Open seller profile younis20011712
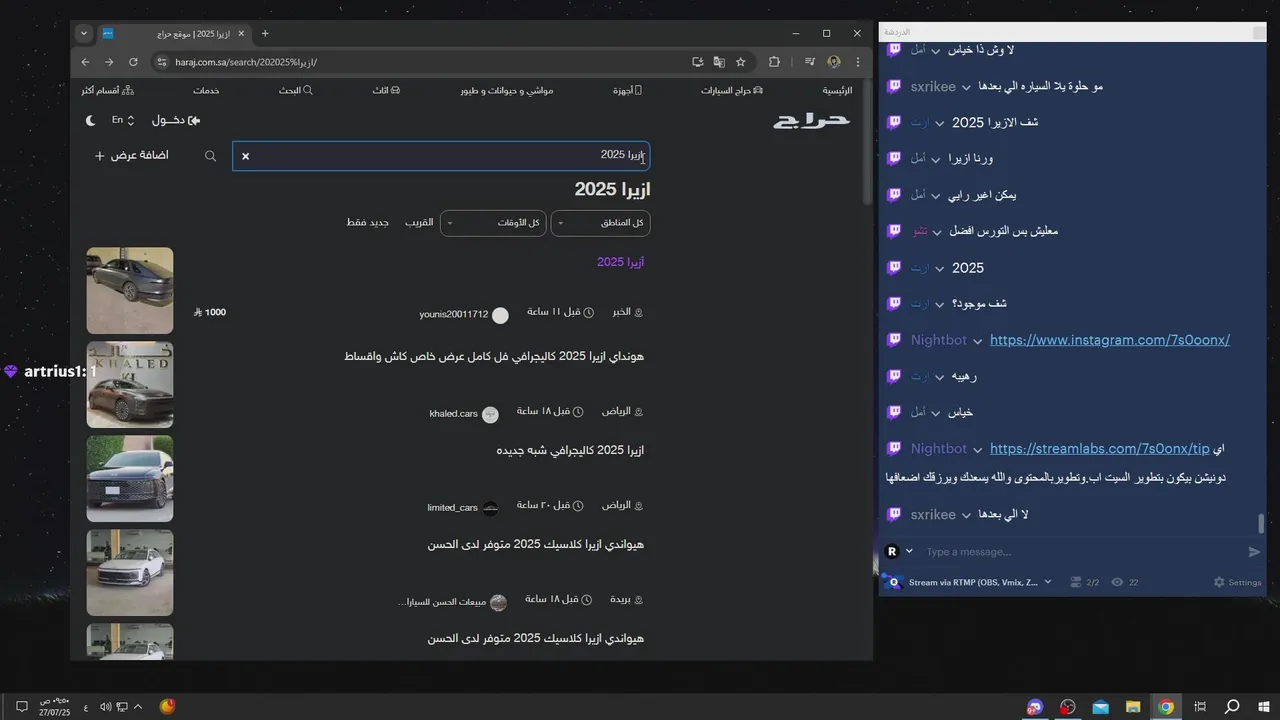 463,315
